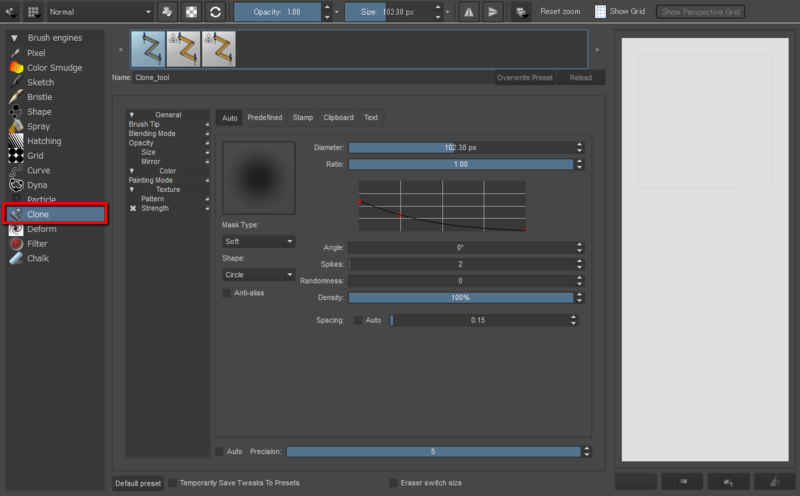Select the Spray brush engine
The height and width of the screenshot is (496, 800).
point(38,126)
